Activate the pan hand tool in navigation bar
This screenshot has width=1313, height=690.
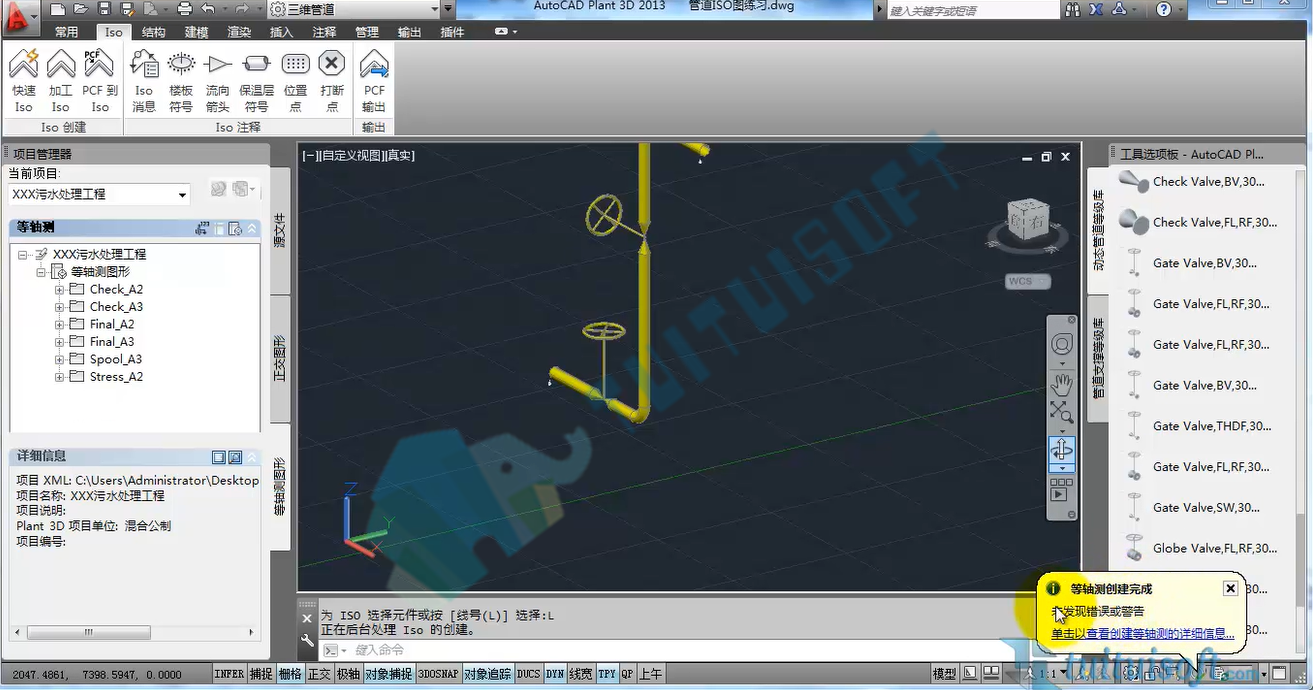(1061, 383)
